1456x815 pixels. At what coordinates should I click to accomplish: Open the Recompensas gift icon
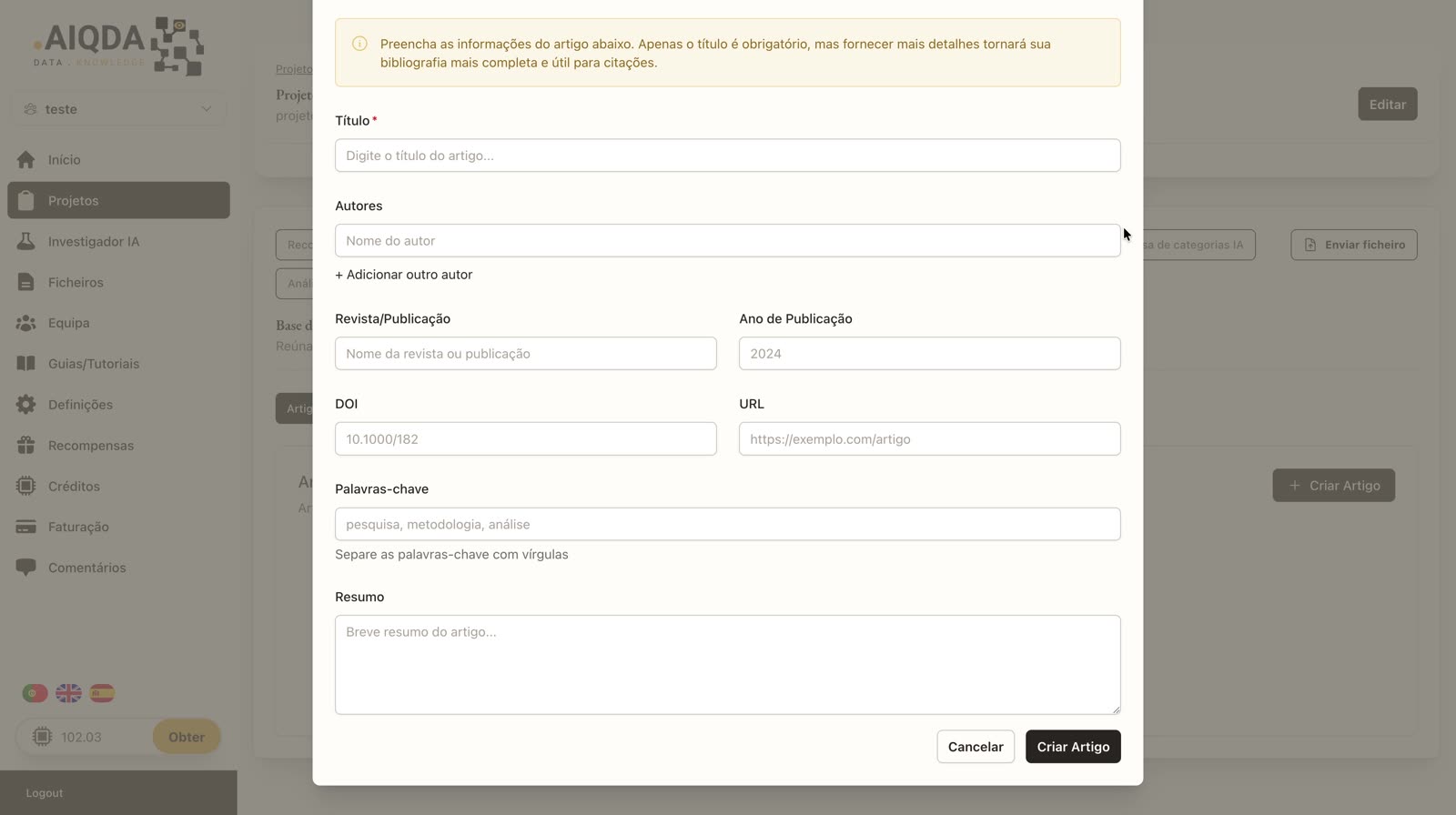pos(25,445)
